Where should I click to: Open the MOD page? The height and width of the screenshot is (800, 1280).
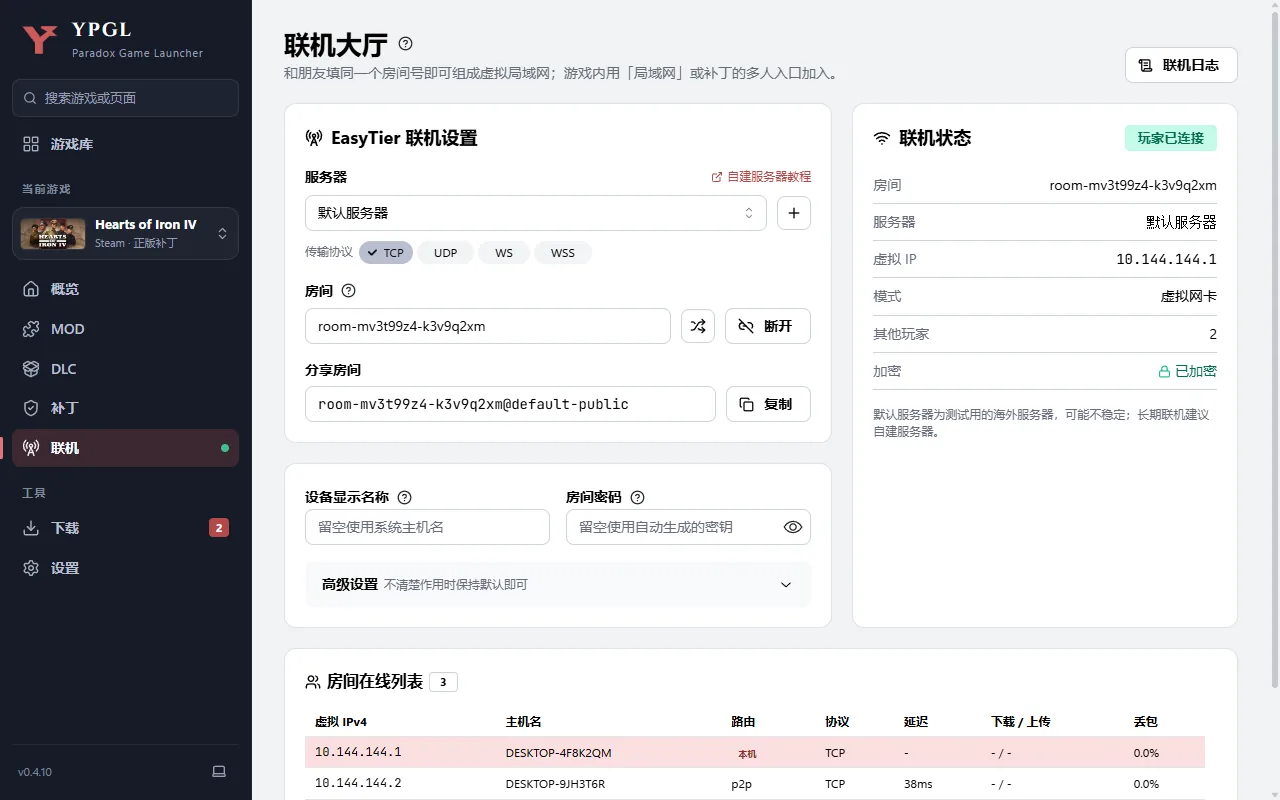pyautogui.click(x=125, y=329)
